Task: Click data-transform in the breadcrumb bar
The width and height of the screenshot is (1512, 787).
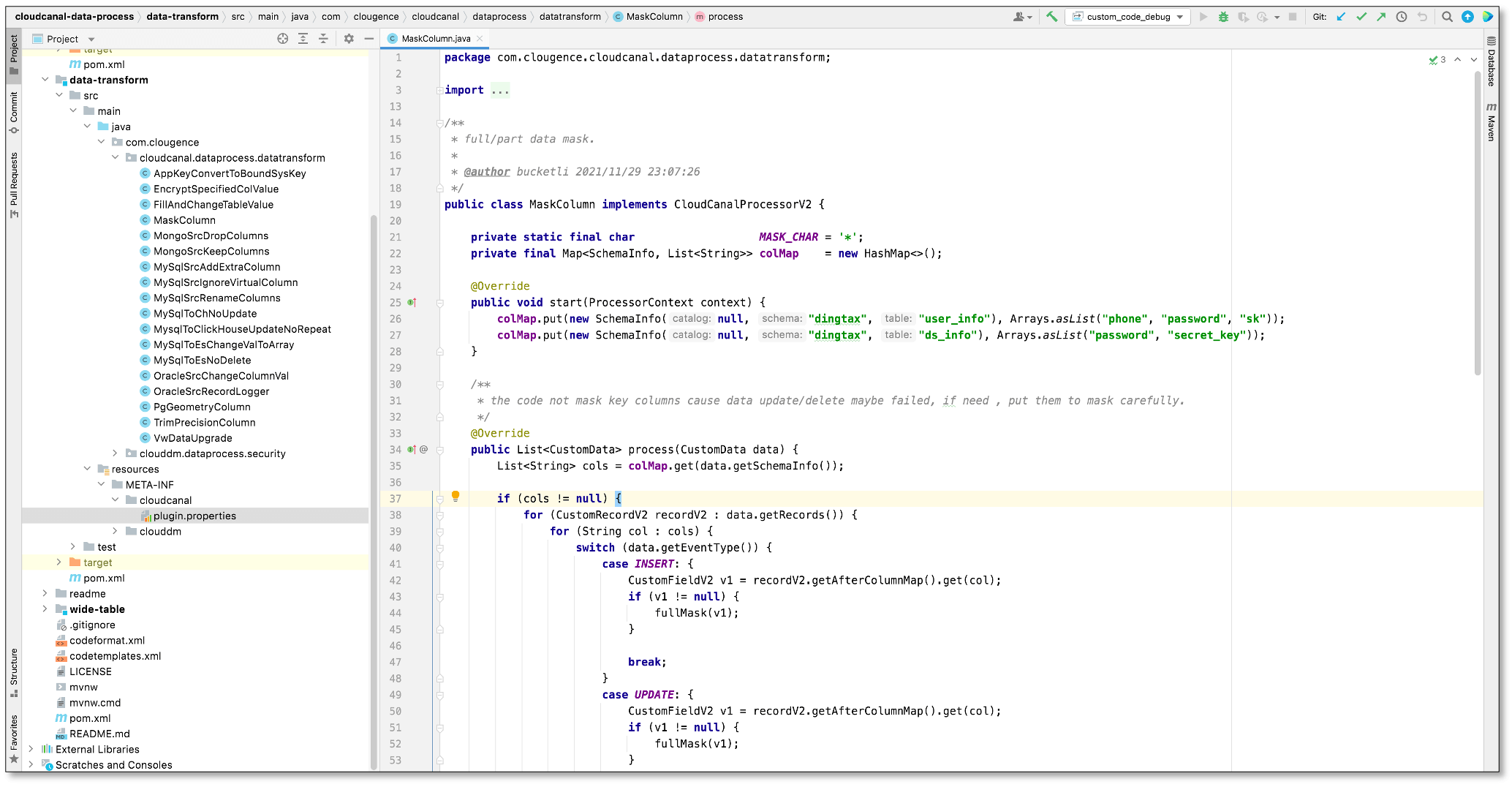Action: tap(182, 17)
